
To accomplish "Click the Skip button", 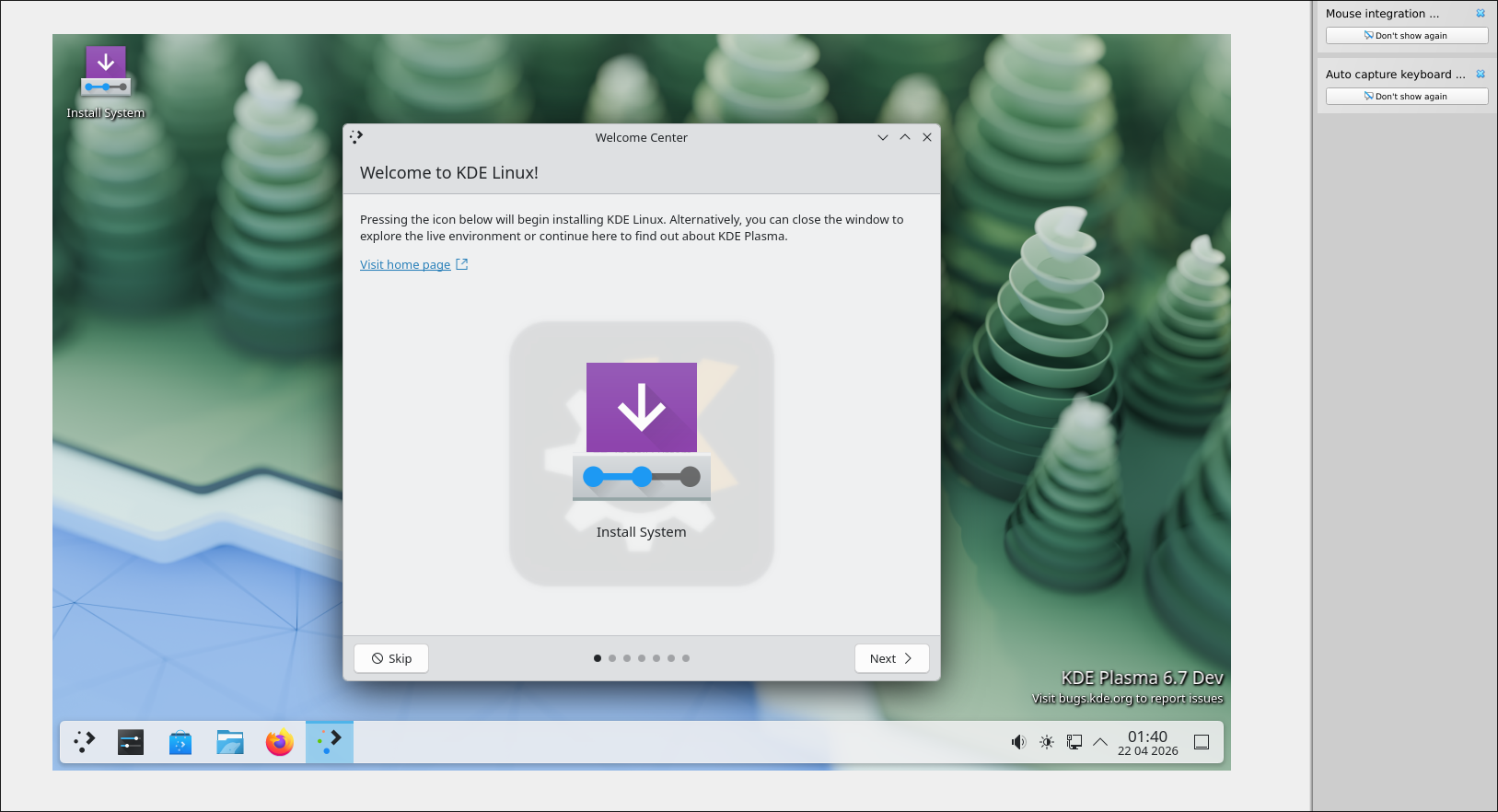I will tap(391, 658).
